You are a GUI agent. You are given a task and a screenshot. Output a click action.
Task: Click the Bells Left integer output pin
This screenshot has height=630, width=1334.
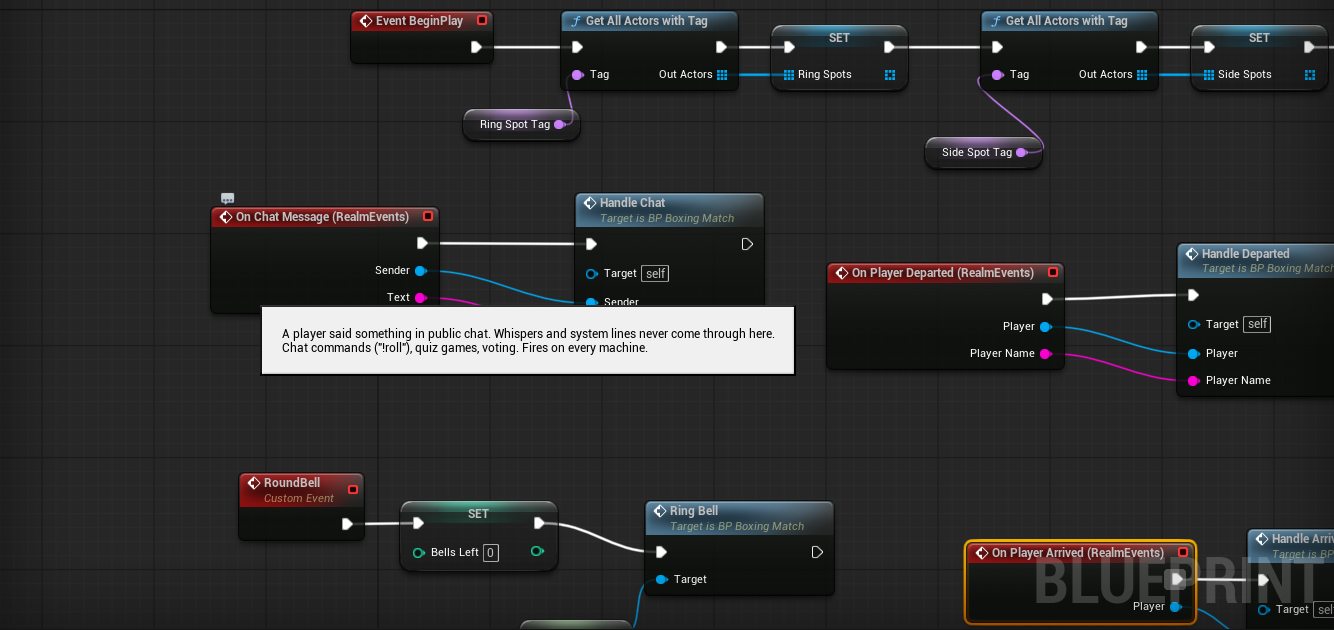click(538, 552)
